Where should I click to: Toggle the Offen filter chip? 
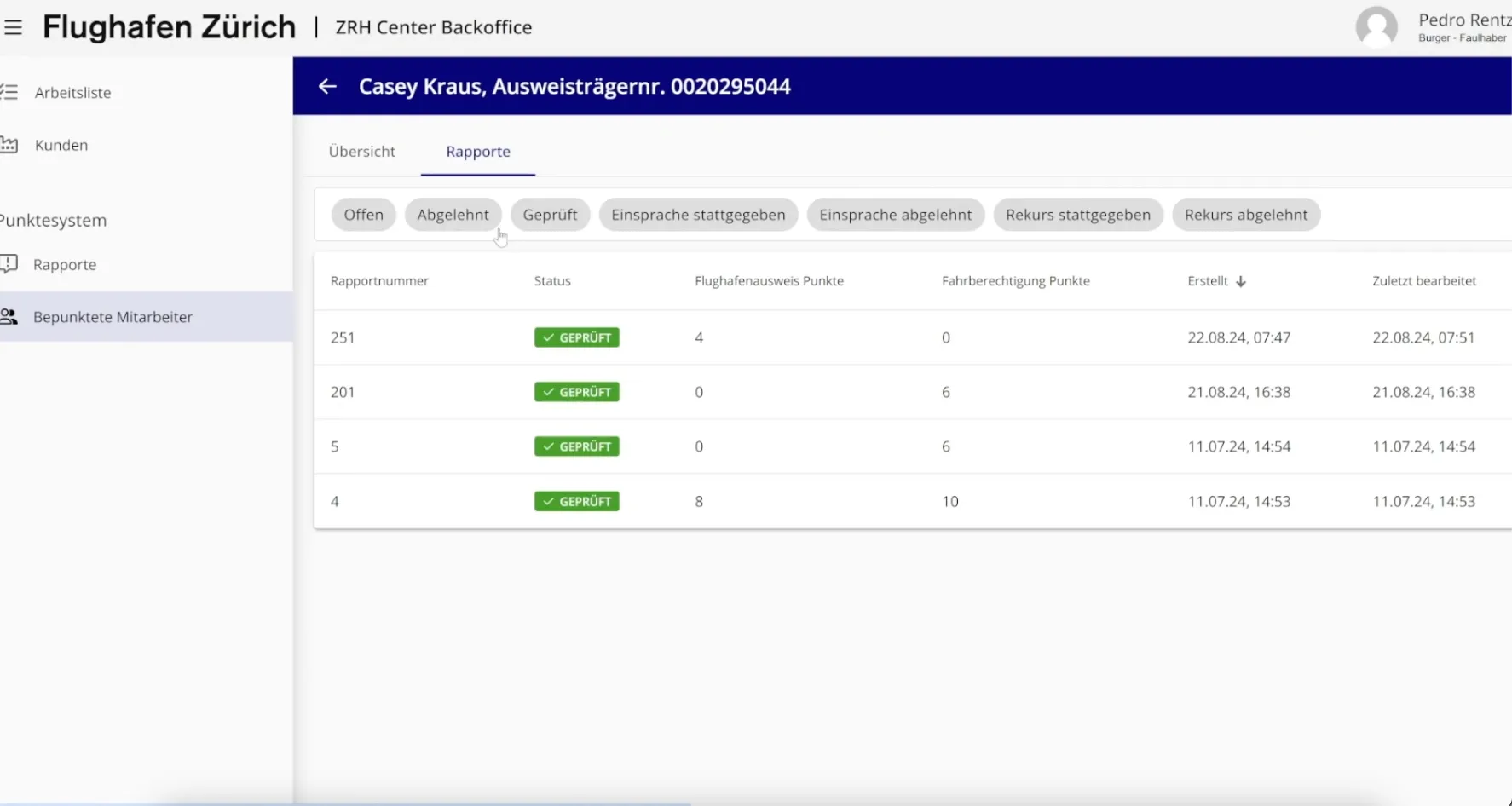point(364,215)
